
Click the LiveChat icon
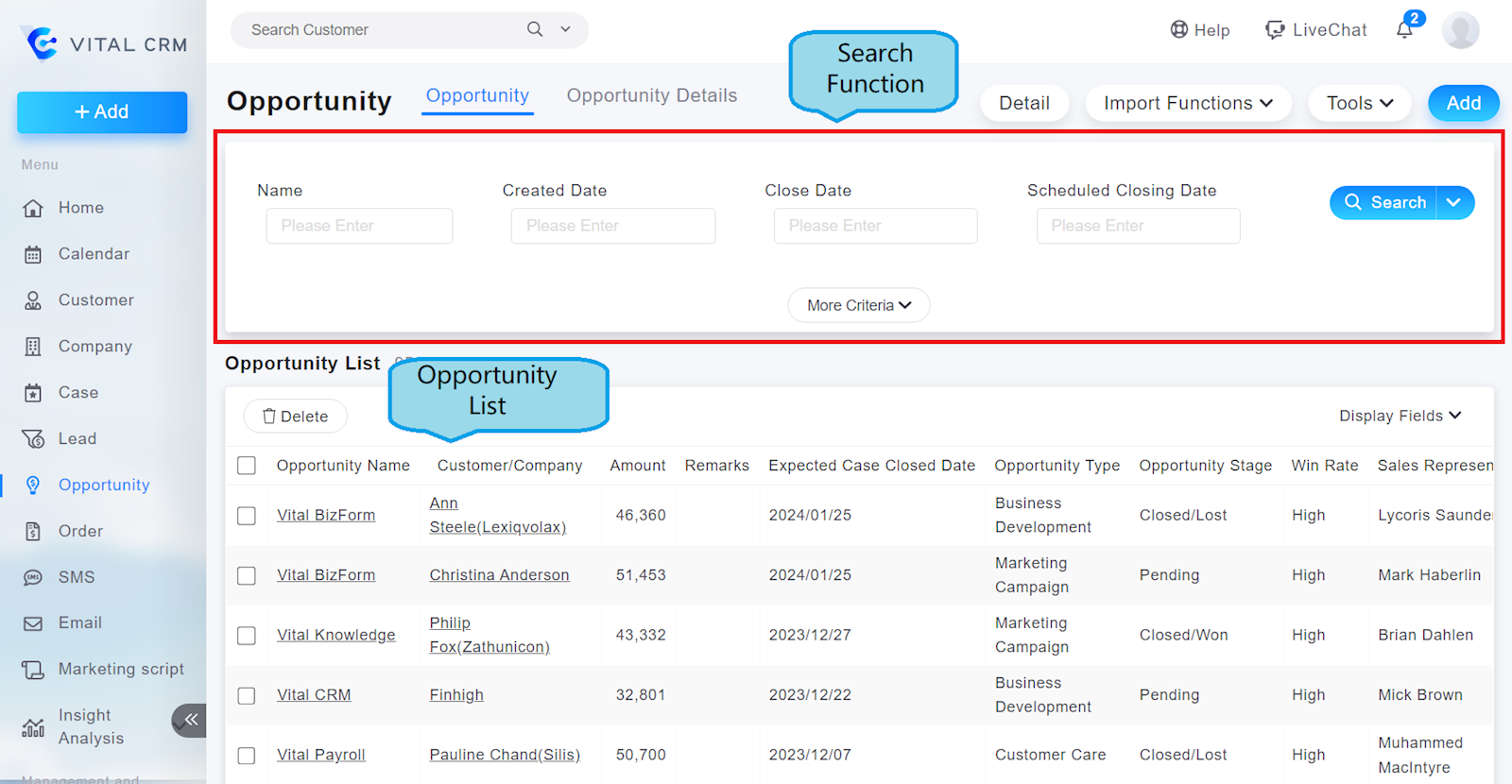[1275, 30]
